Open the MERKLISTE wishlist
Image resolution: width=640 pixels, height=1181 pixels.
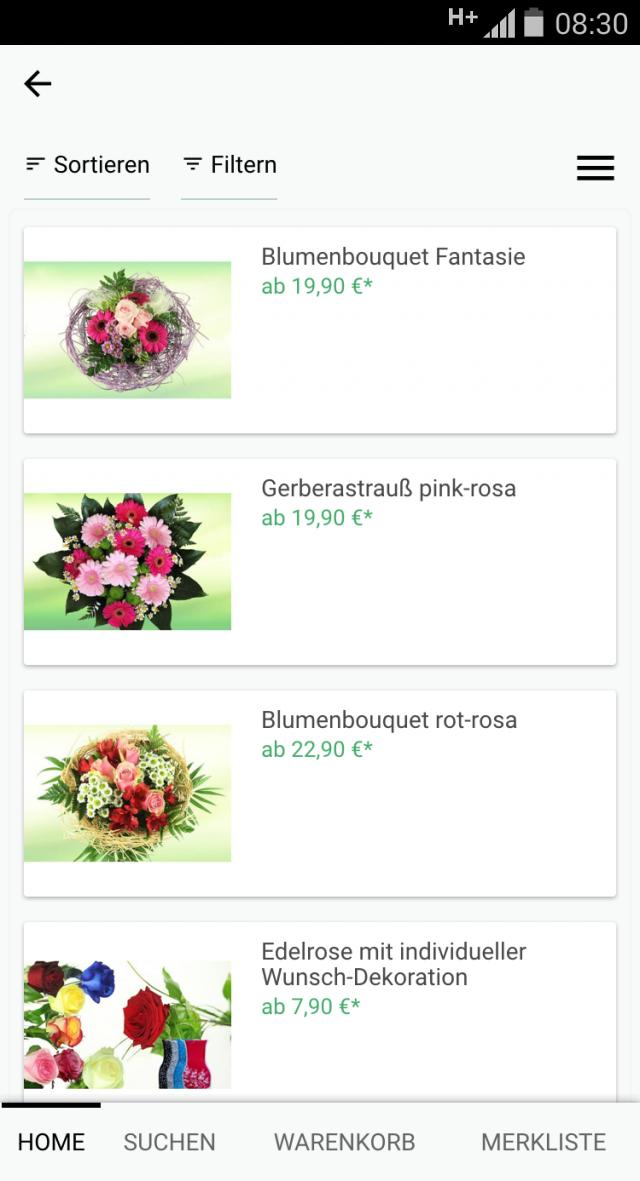click(543, 1141)
